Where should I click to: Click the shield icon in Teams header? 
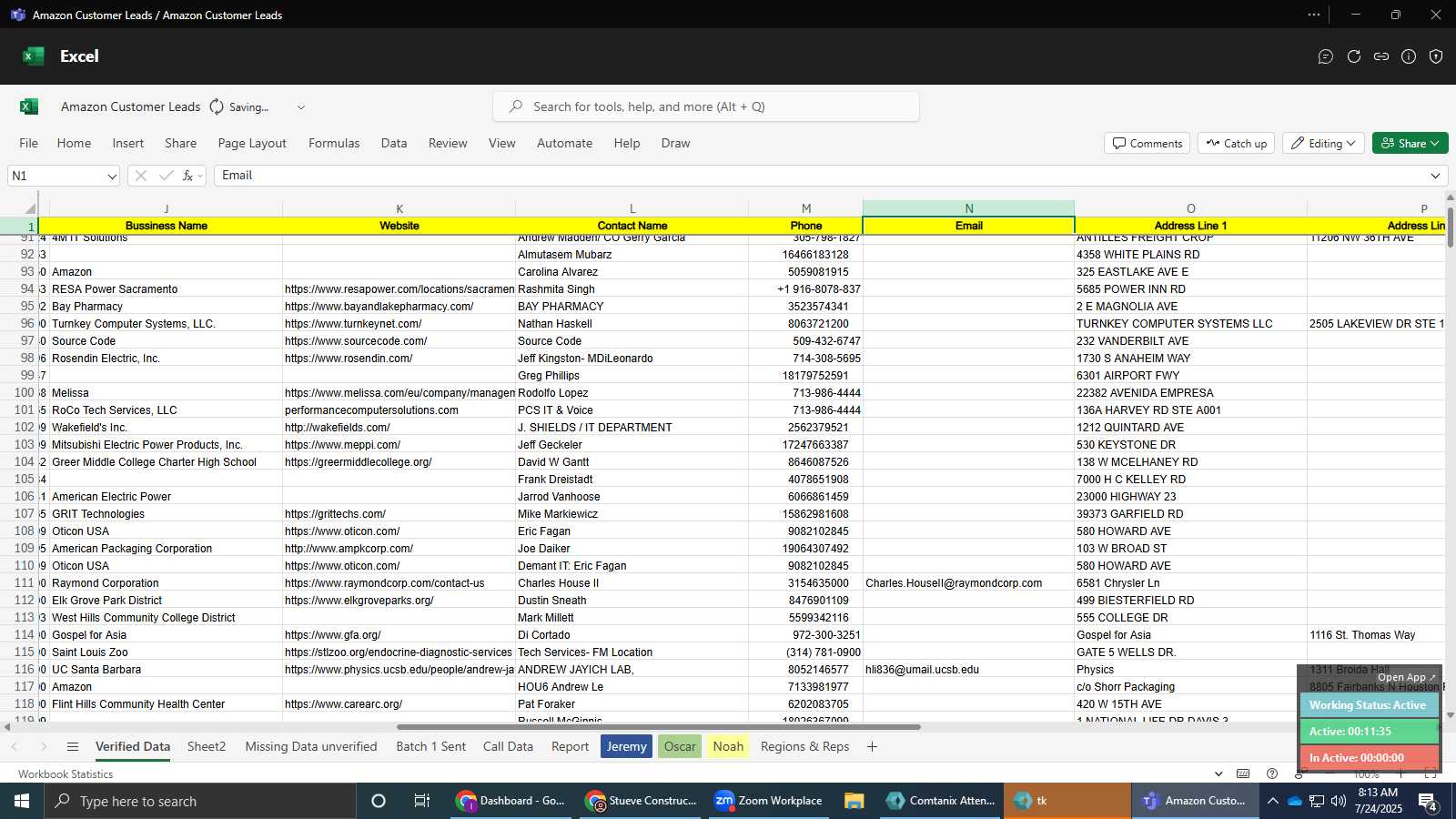[x=1436, y=56]
